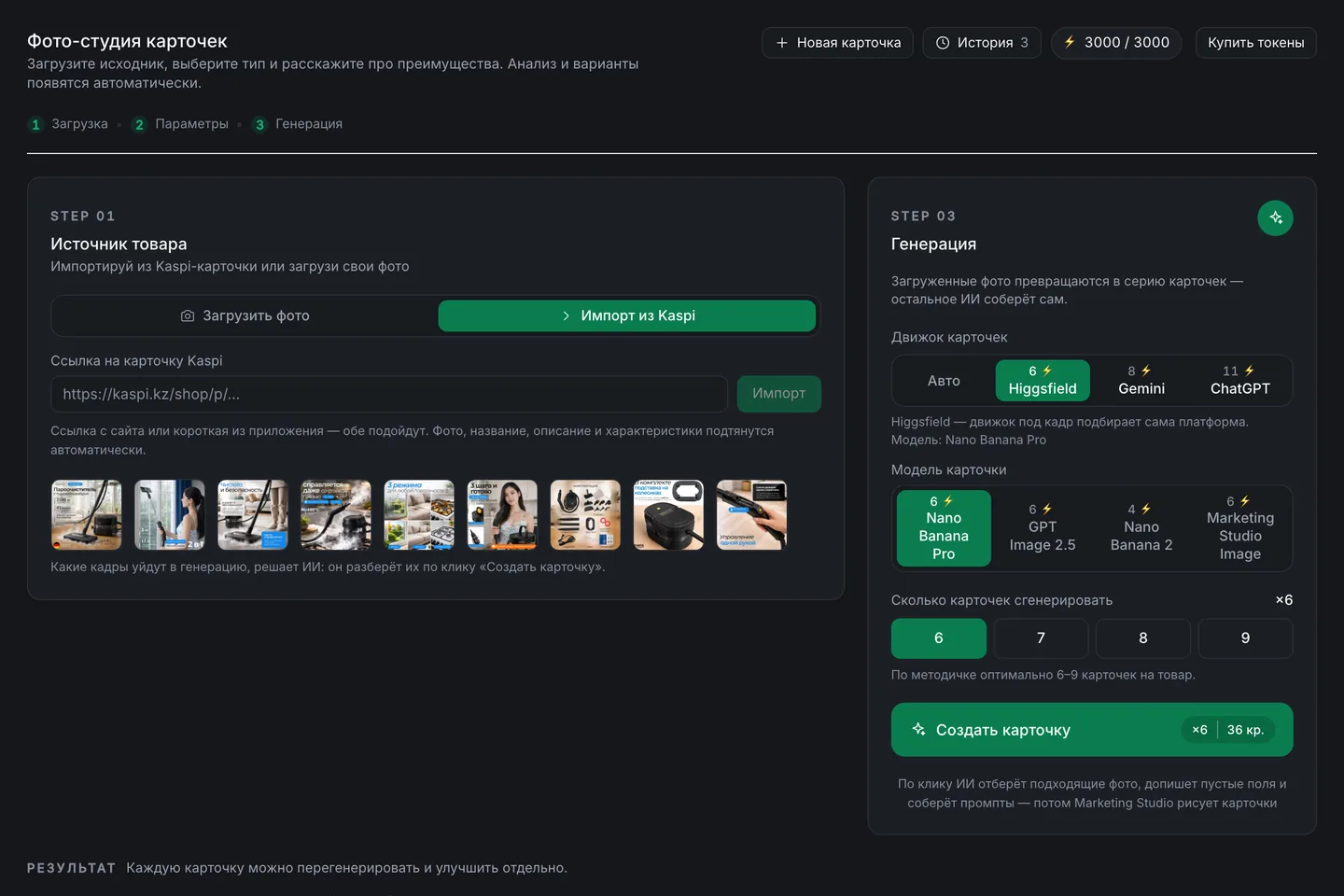
Task: Go to the Параметры step
Action: tap(181, 124)
